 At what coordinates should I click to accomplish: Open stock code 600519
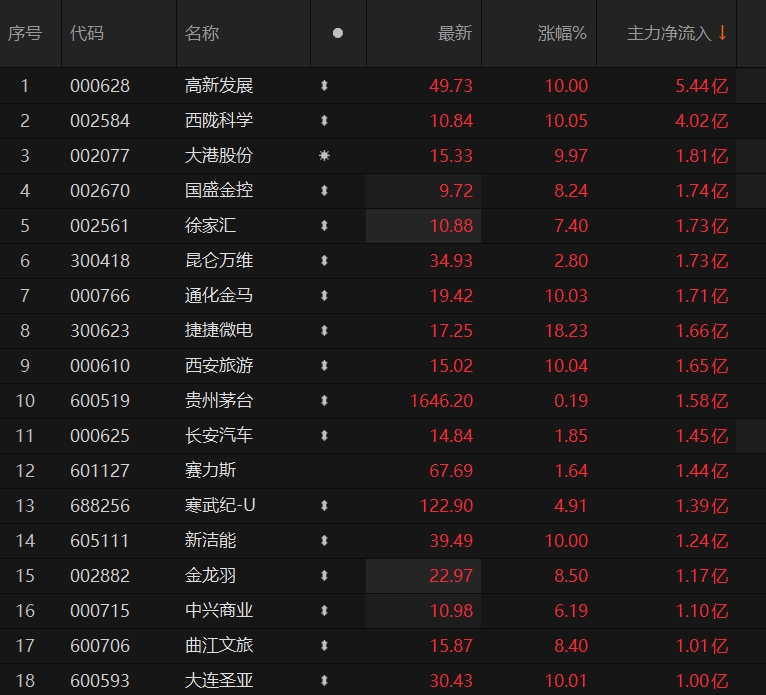(99, 401)
